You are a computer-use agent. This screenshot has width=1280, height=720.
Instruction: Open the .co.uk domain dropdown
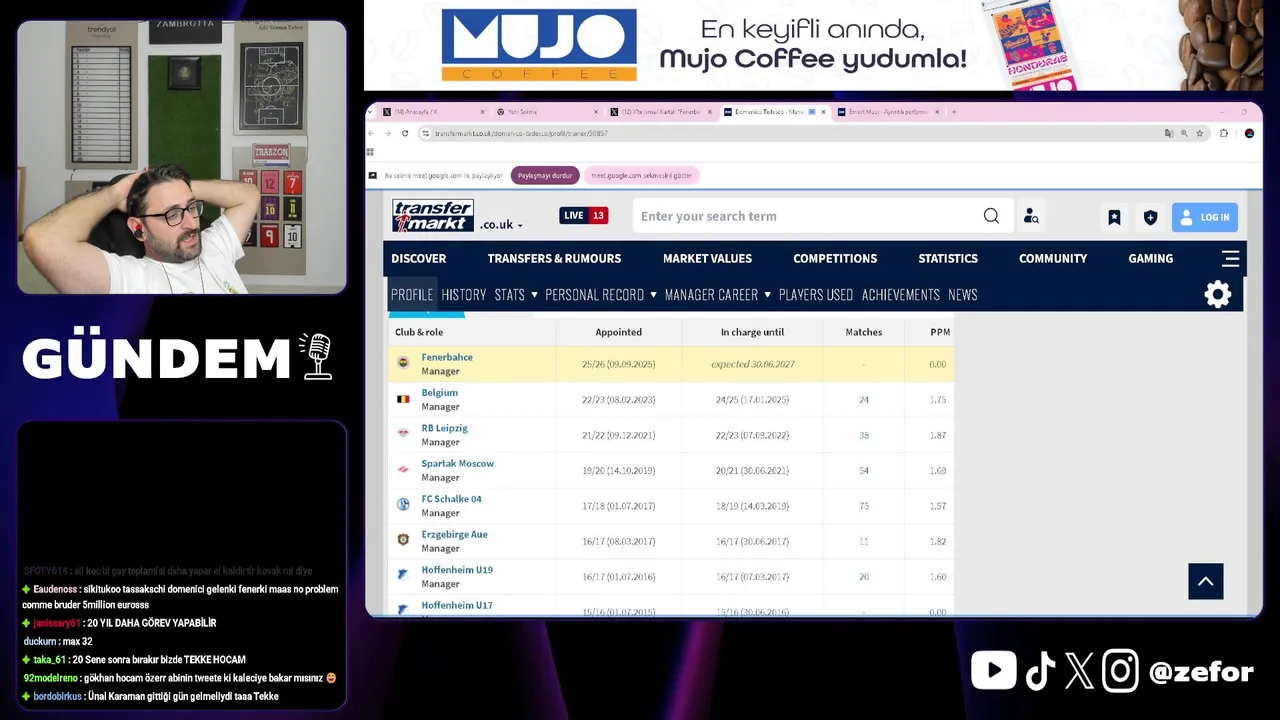(501, 225)
